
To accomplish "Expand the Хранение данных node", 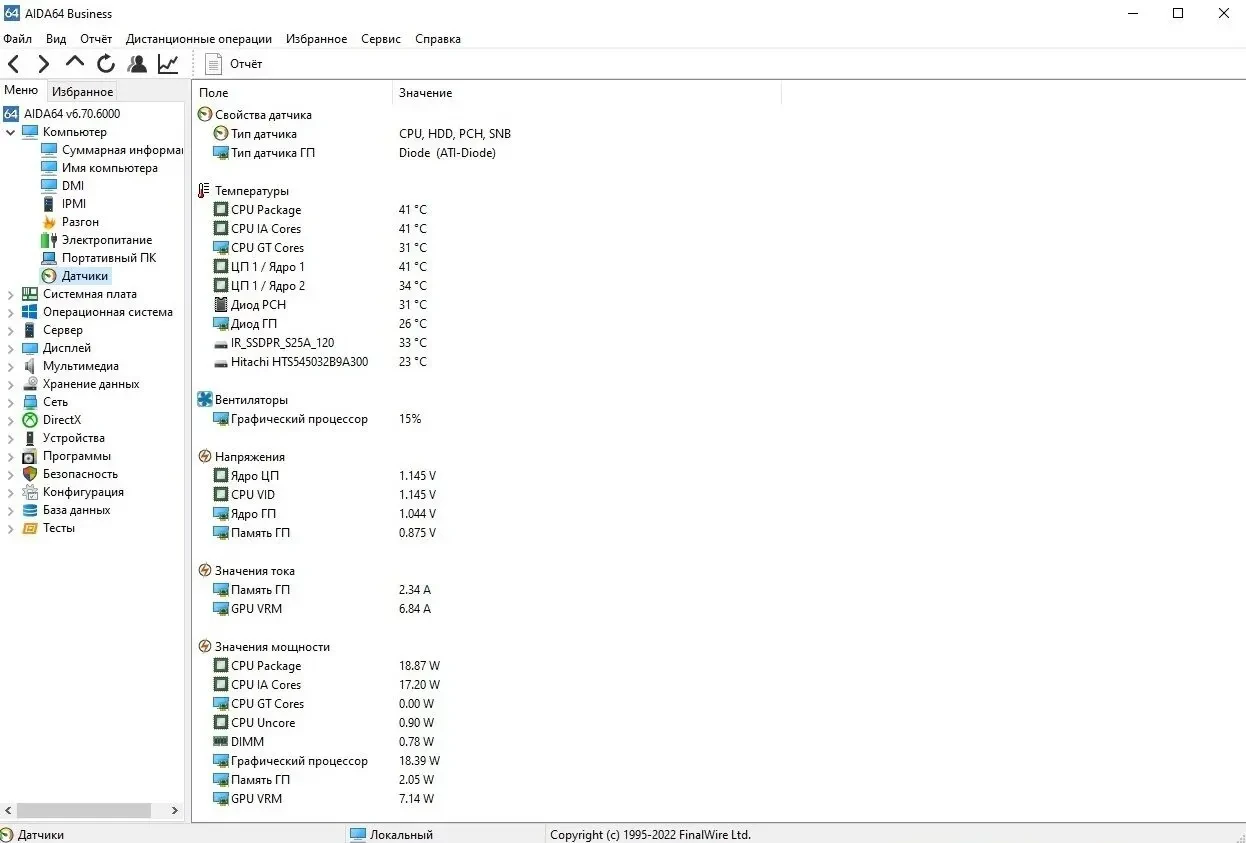I will [11, 384].
